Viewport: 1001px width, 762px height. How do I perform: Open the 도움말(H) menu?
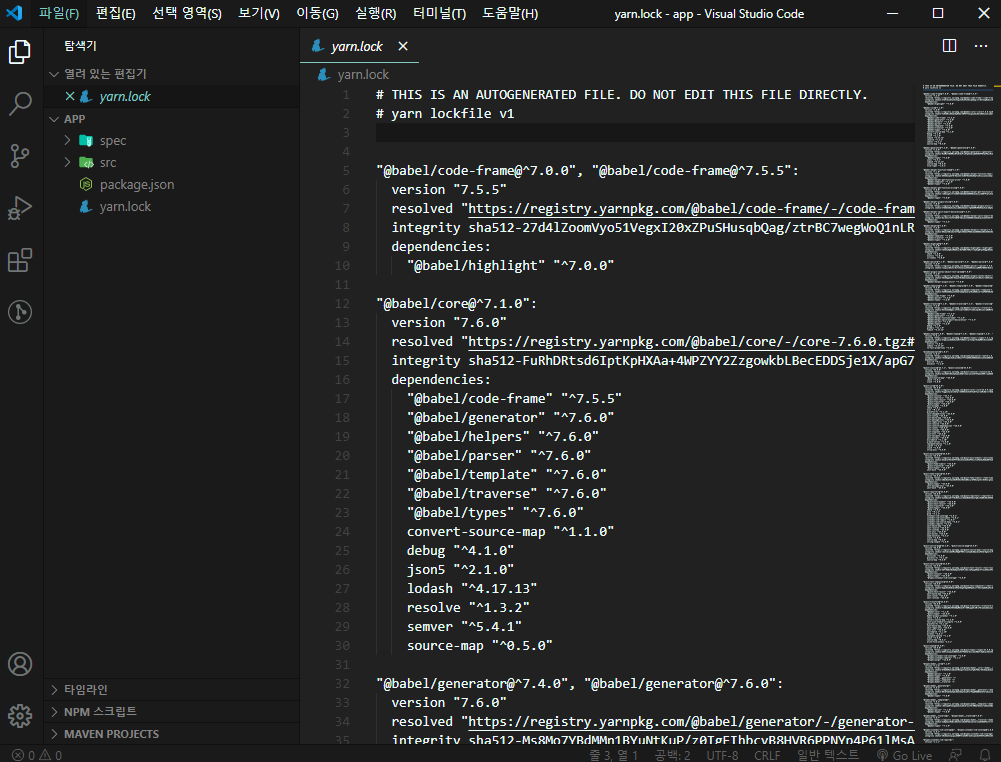click(509, 13)
